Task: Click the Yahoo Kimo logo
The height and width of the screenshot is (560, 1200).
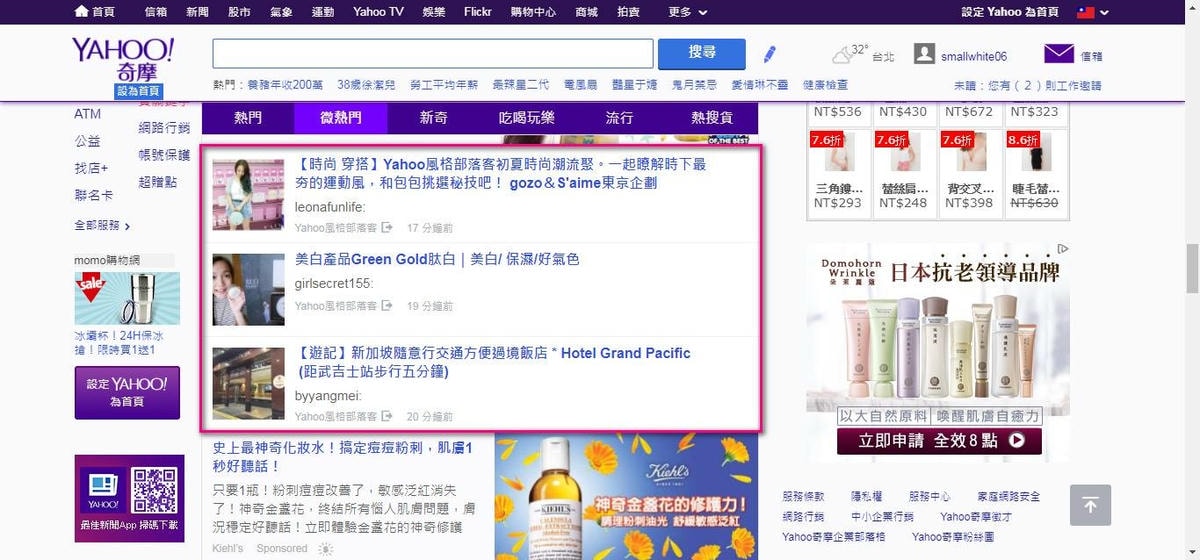Action: [x=123, y=60]
